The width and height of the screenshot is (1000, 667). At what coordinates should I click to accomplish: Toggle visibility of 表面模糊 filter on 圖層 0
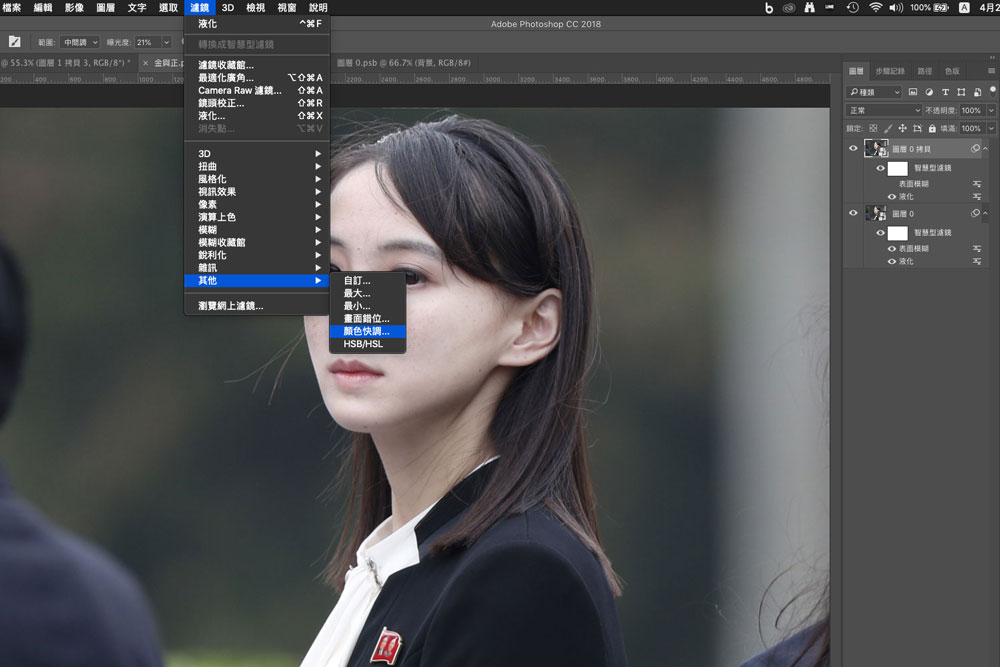(x=891, y=248)
